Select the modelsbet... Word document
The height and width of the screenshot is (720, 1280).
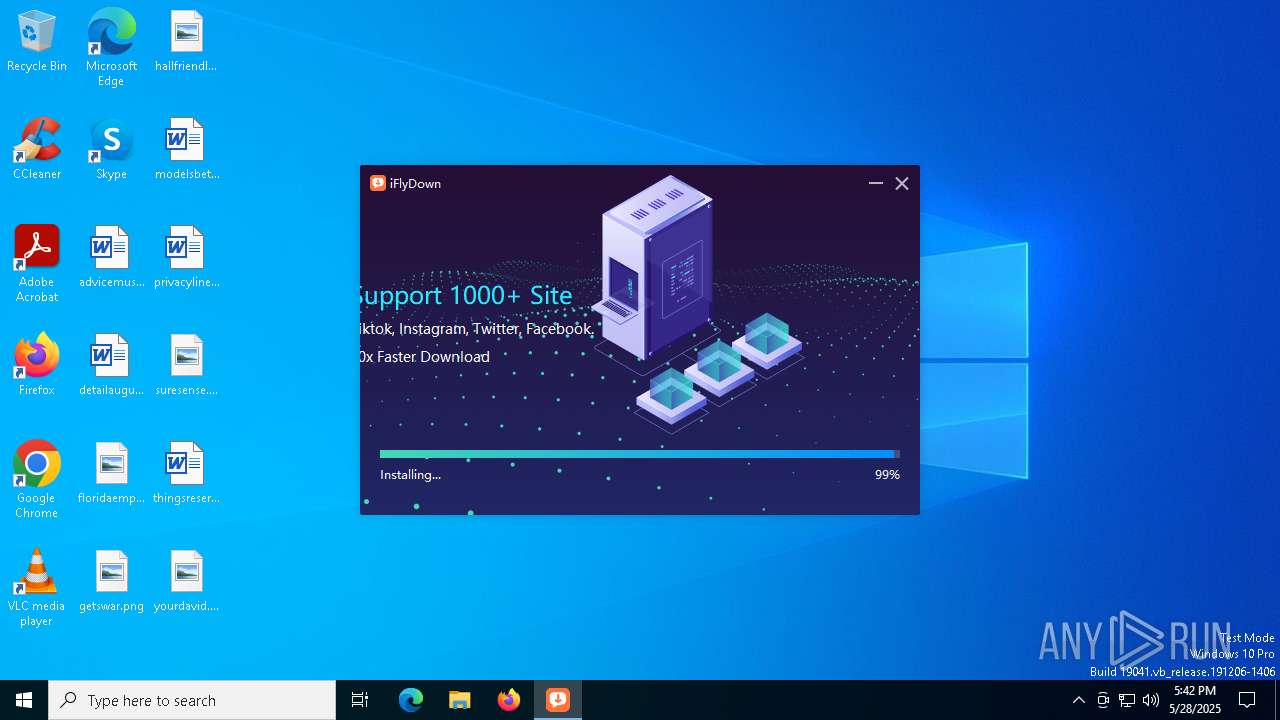(186, 149)
